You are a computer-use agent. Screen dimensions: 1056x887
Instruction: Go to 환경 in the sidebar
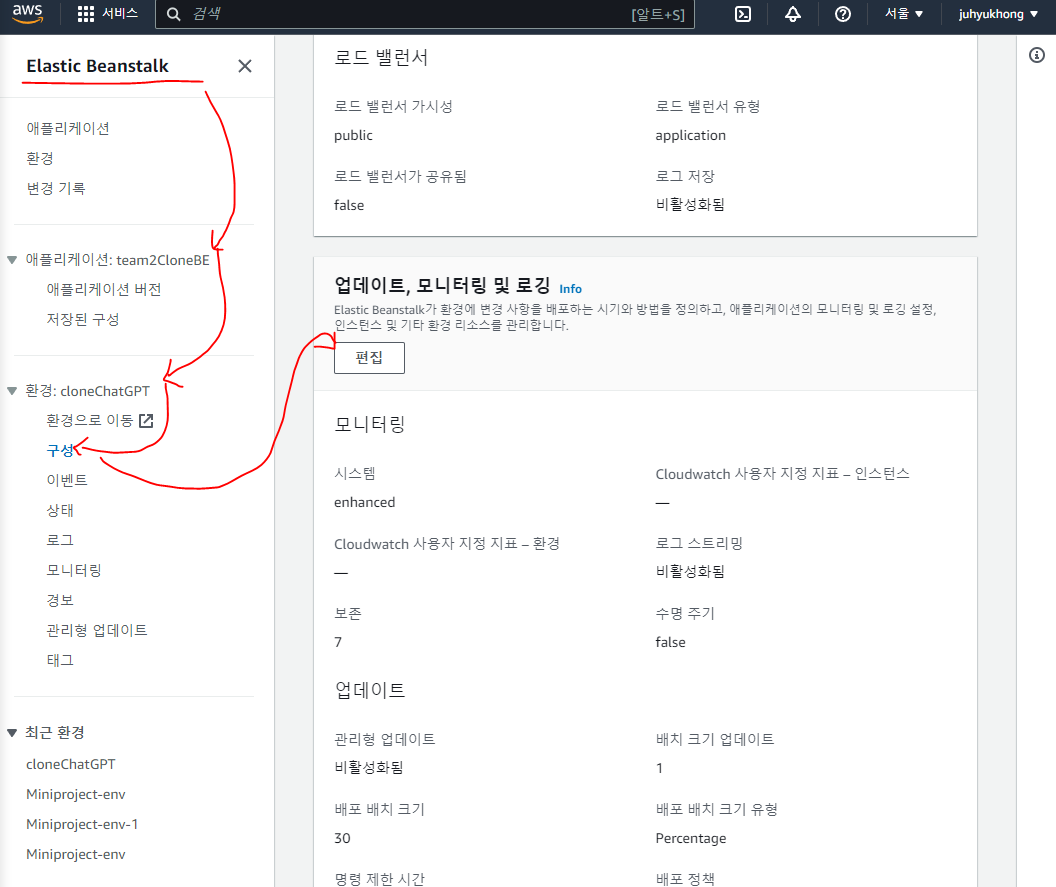click(x=40, y=158)
